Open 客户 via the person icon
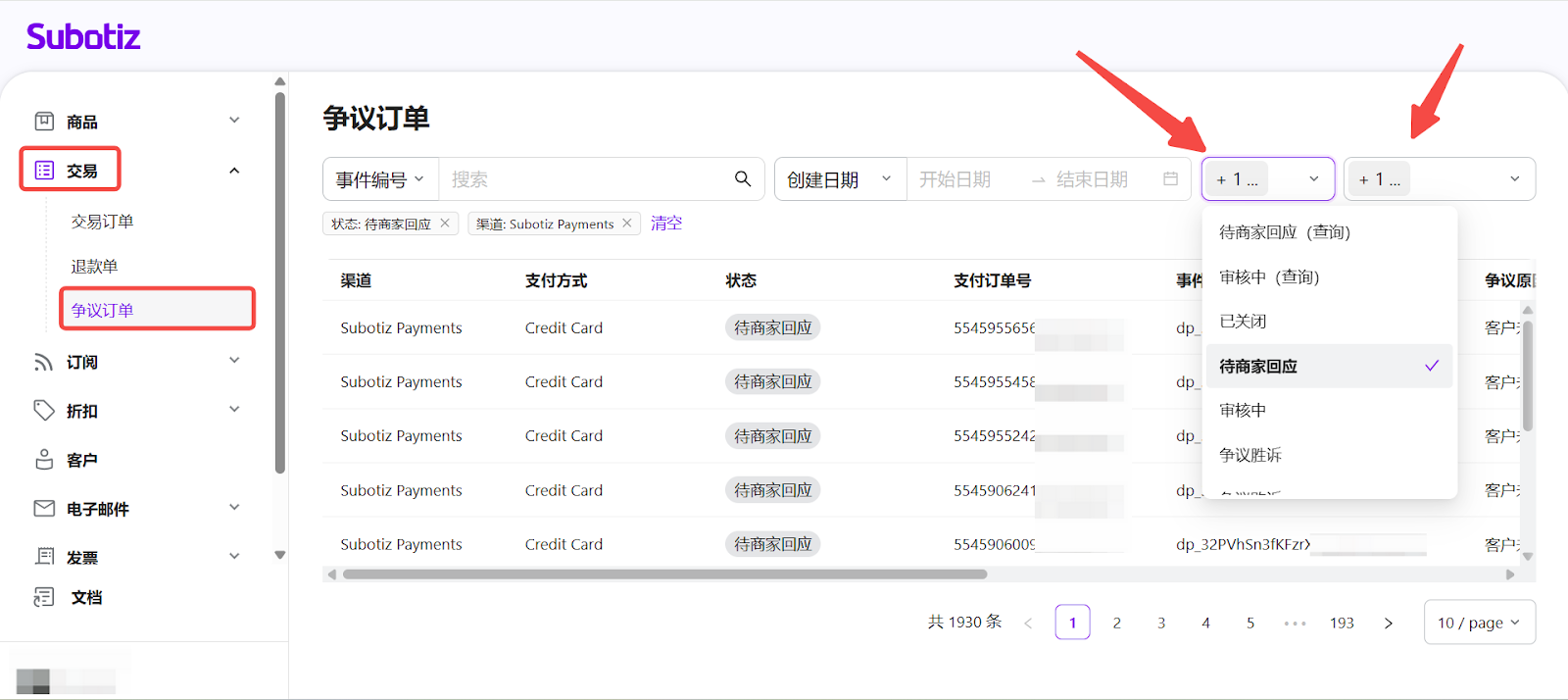 (x=44, y=459)
